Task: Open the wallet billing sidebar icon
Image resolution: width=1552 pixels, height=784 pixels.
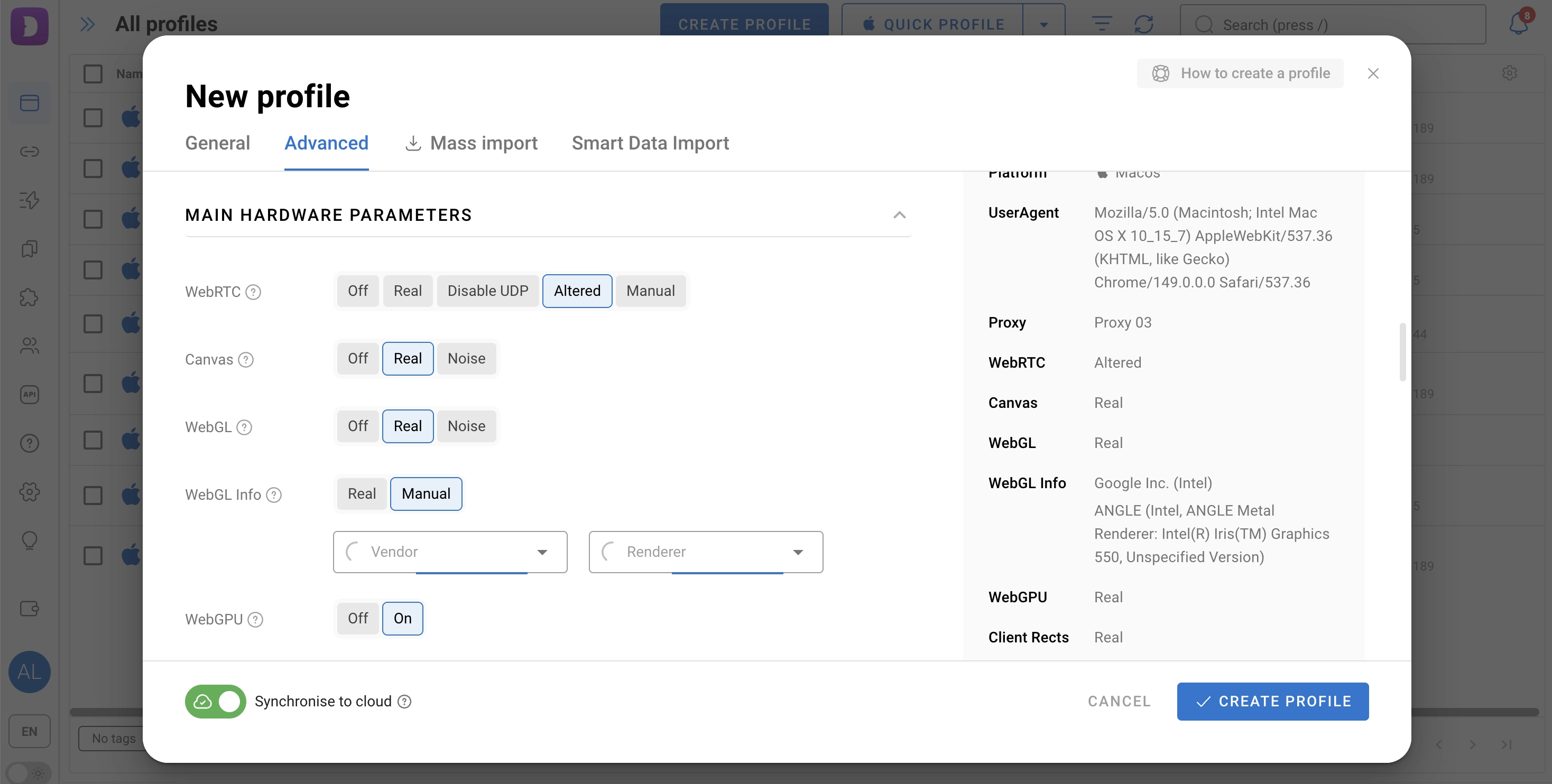Action: [29, 609]
